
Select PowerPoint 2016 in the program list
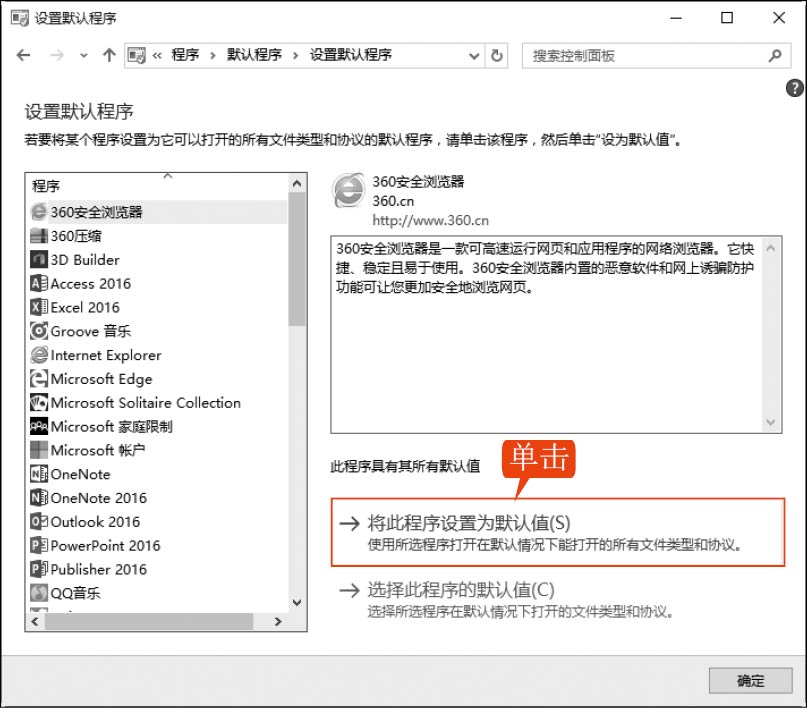pyautogui.click(x=158, y=545)
